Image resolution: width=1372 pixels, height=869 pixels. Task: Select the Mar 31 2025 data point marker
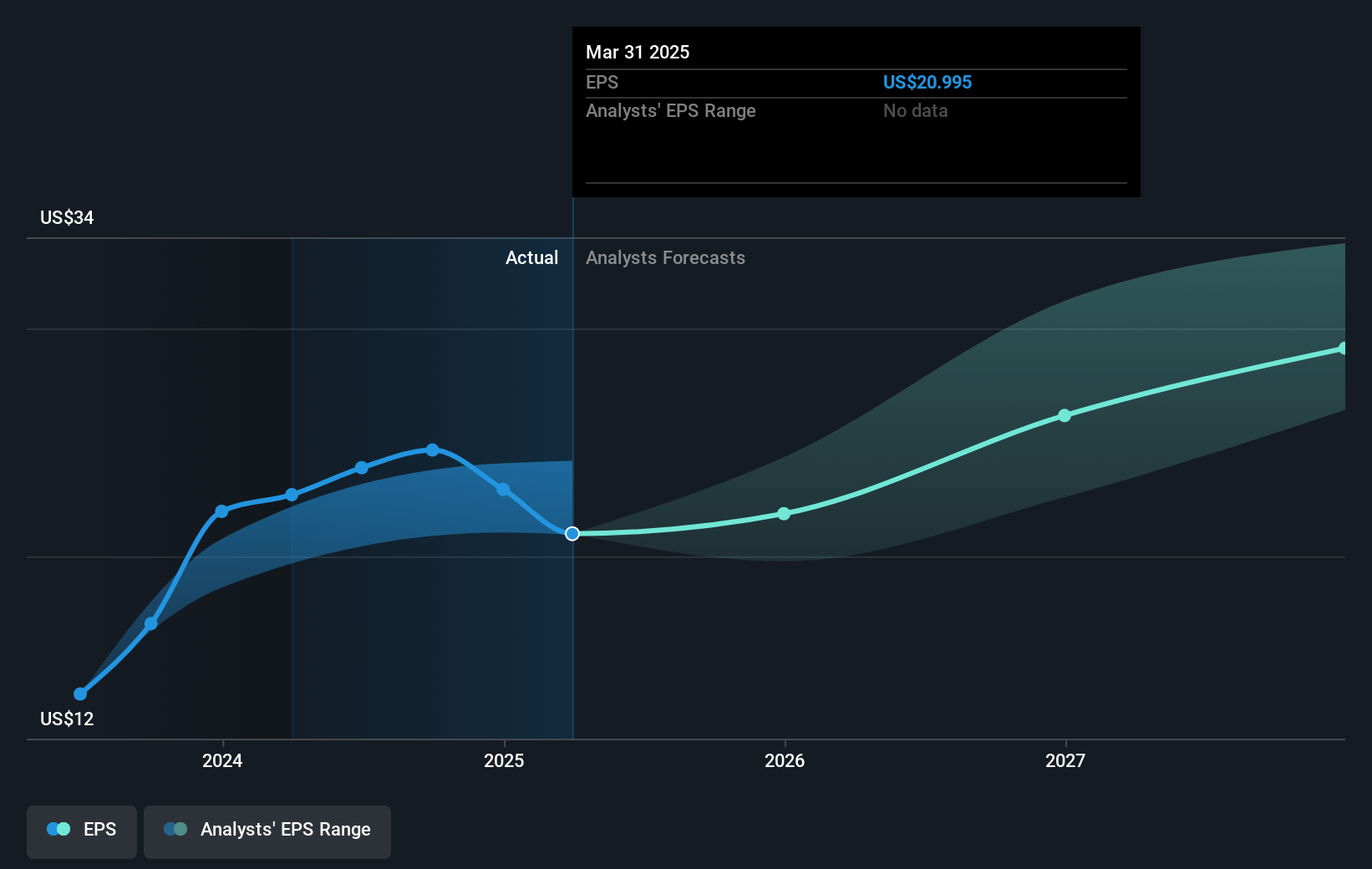(572, 534)
